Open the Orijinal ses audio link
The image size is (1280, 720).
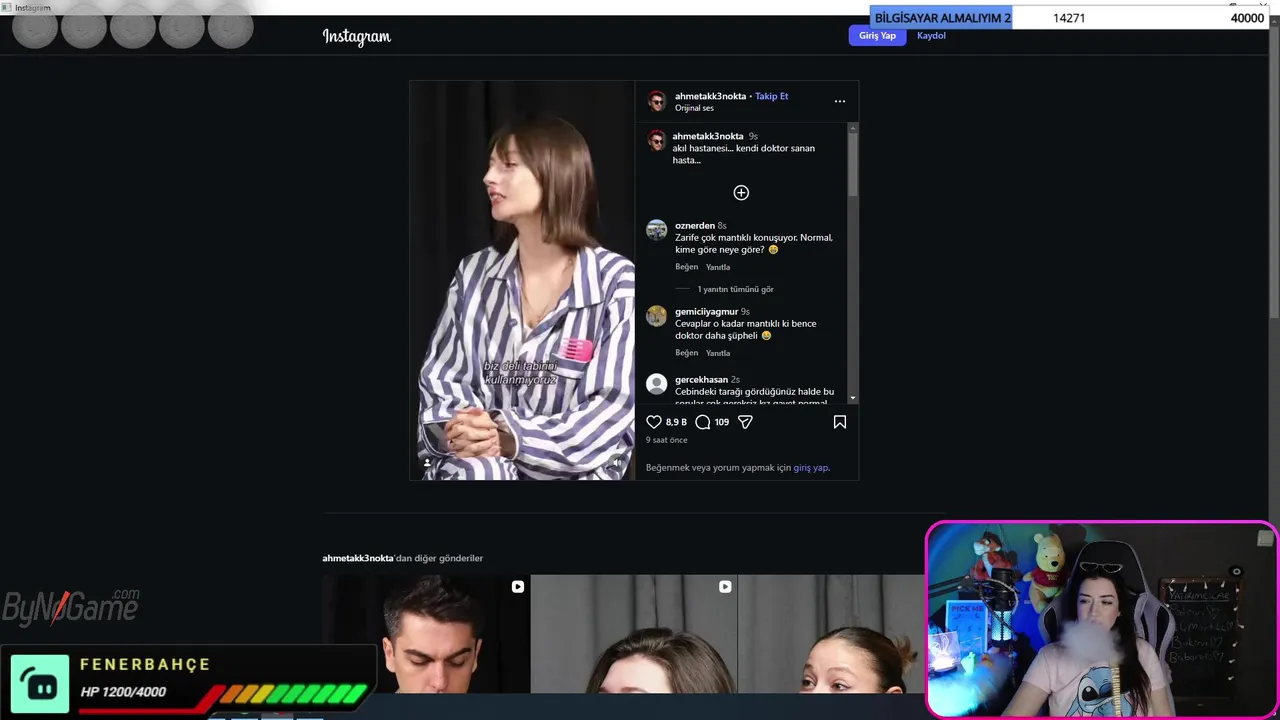694,108
